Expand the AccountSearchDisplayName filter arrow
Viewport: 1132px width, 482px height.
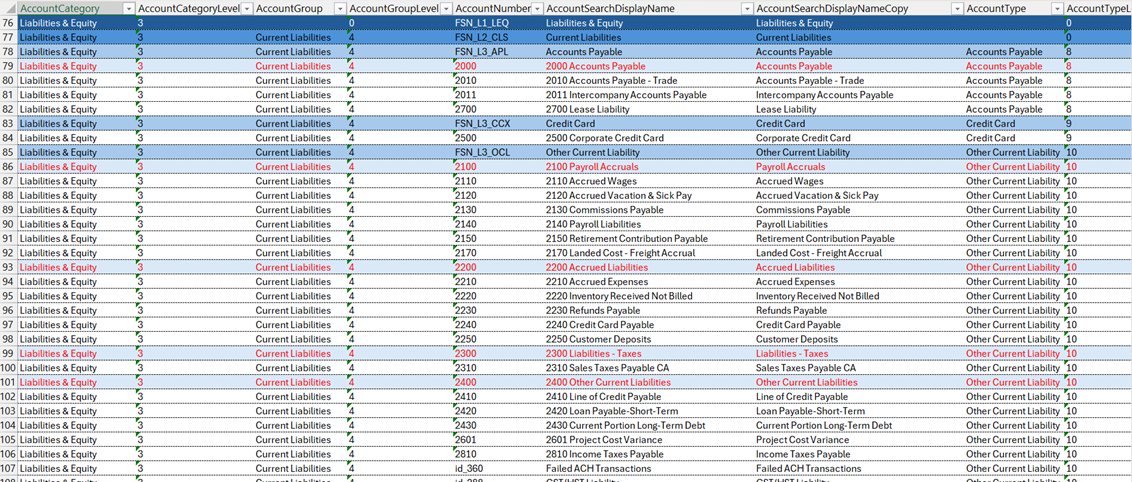(x=746, y=8)
